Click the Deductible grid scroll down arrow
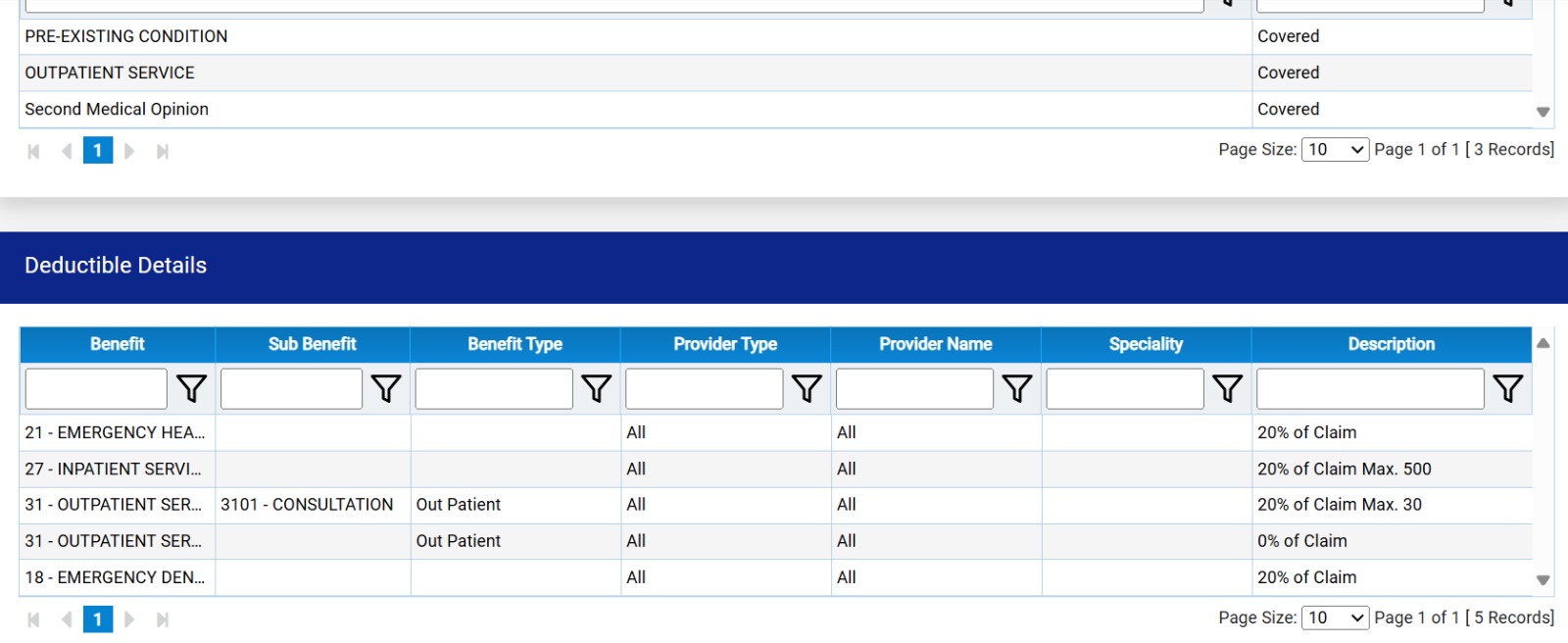Screen dimensions: 1568x643 (x=1543, y=580)
